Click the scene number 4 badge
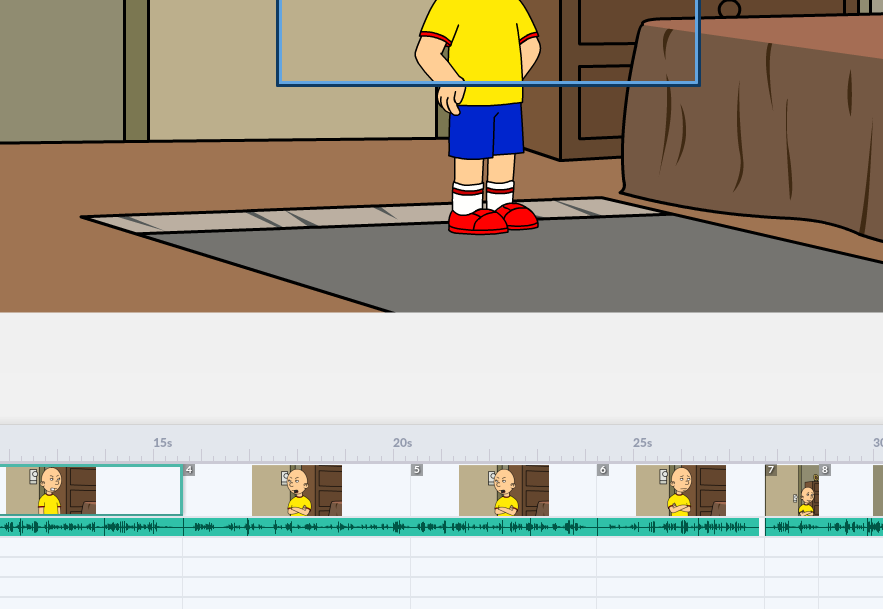 point(189,470)
